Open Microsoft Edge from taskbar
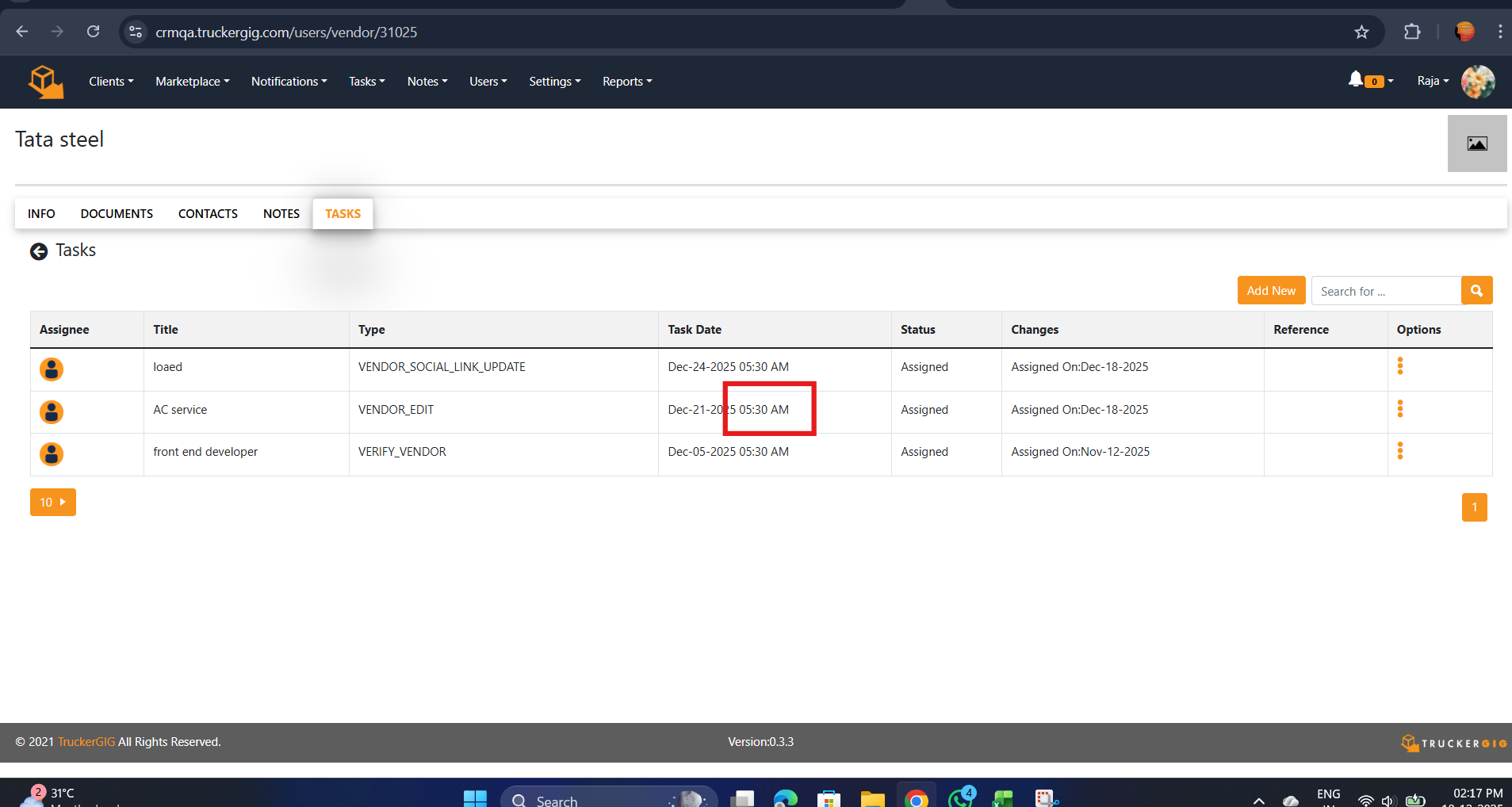1512x807 pixels. point(785,799)
